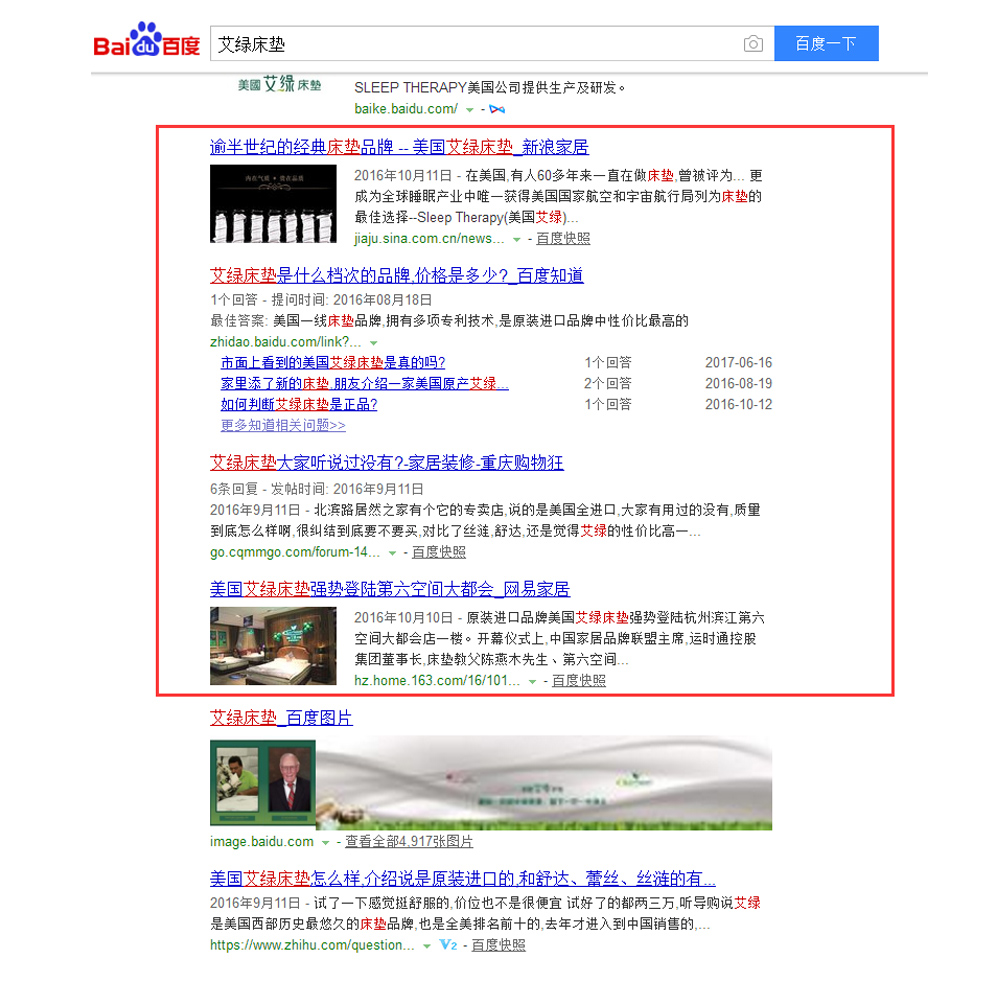Open question 市面上看到的美国艾绿床垫是真的吗?

333,363
